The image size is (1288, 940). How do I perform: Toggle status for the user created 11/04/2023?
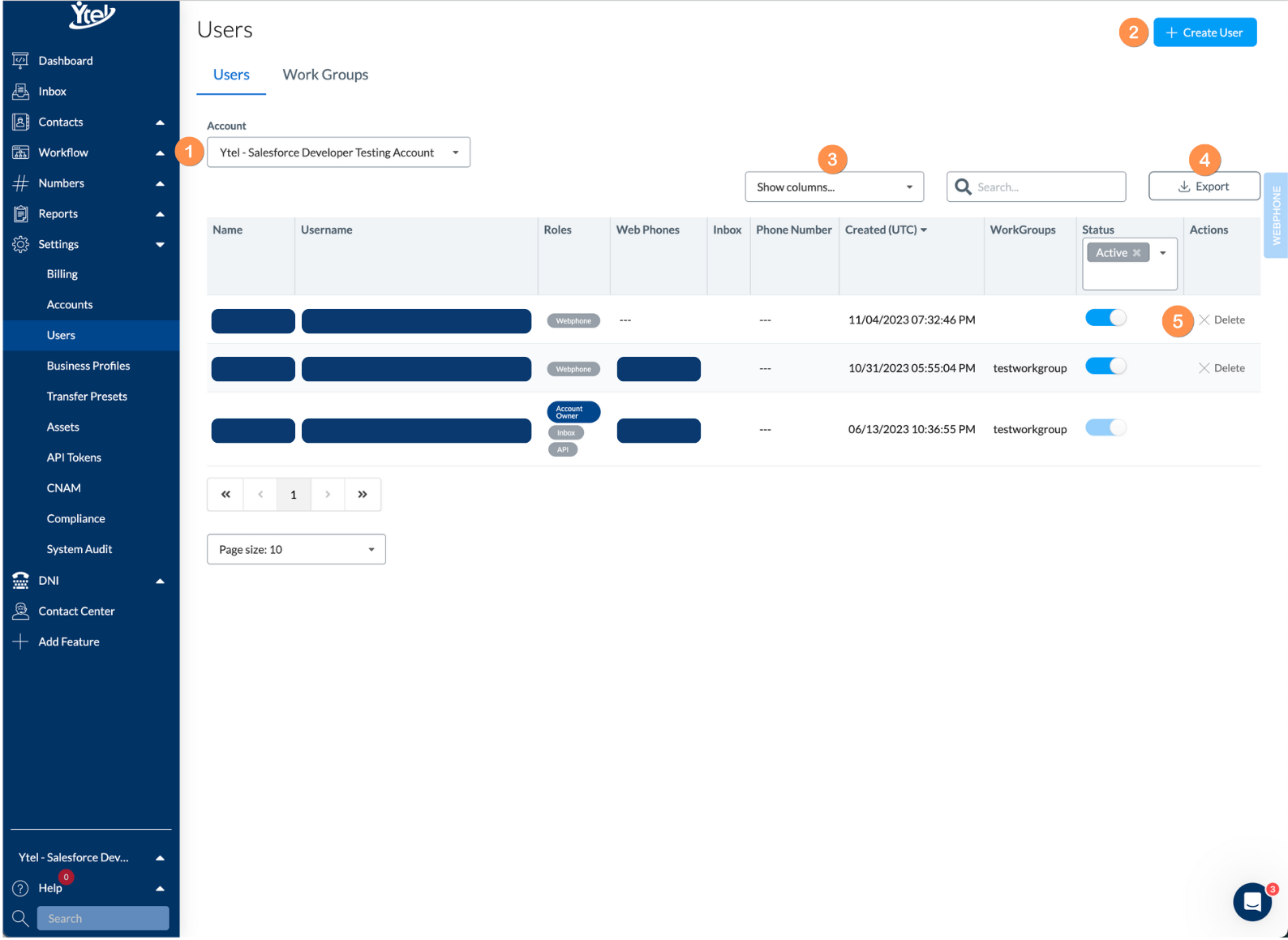[1106, 318]
